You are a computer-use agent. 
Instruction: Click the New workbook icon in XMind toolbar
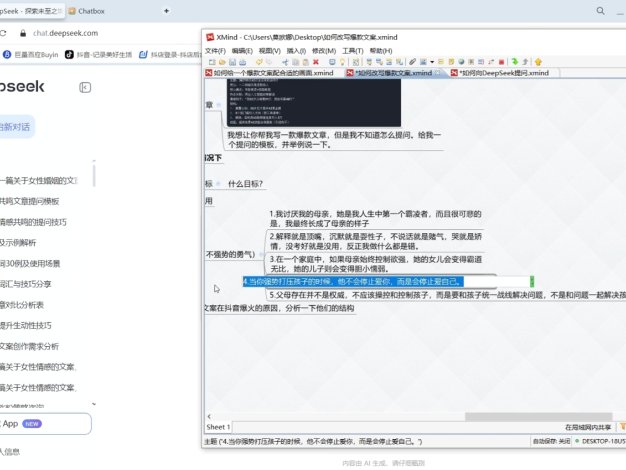coord(212,62)
